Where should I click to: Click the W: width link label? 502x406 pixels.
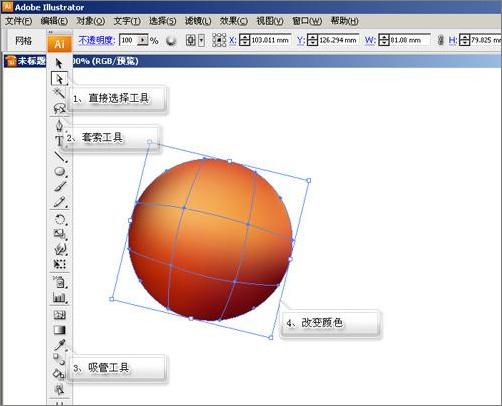click(x=370, y=40)
